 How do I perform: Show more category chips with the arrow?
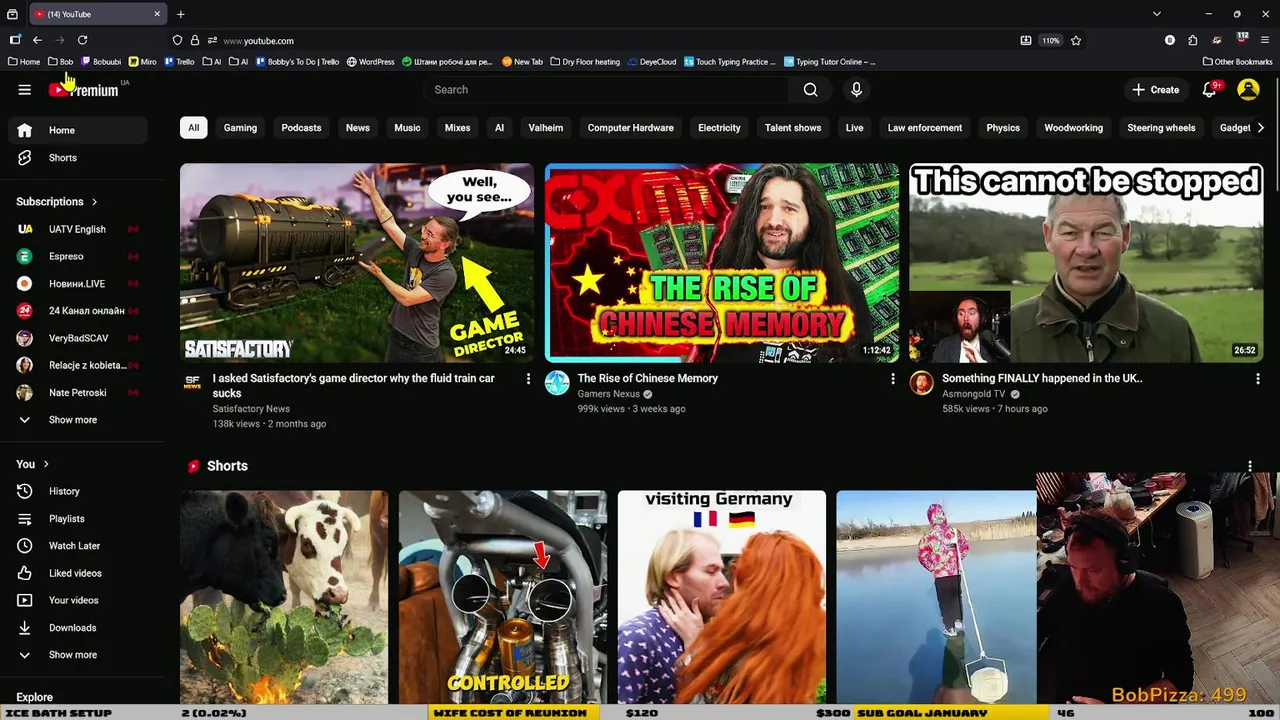1260,128
